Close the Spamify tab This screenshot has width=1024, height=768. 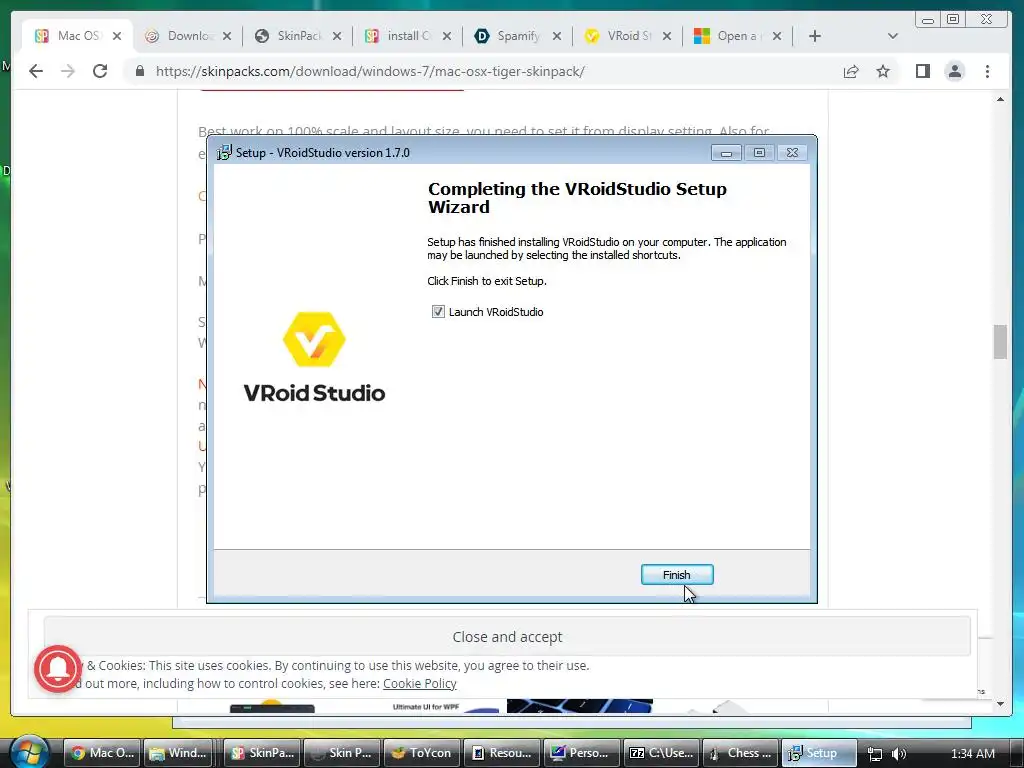[x=556, y=36]
